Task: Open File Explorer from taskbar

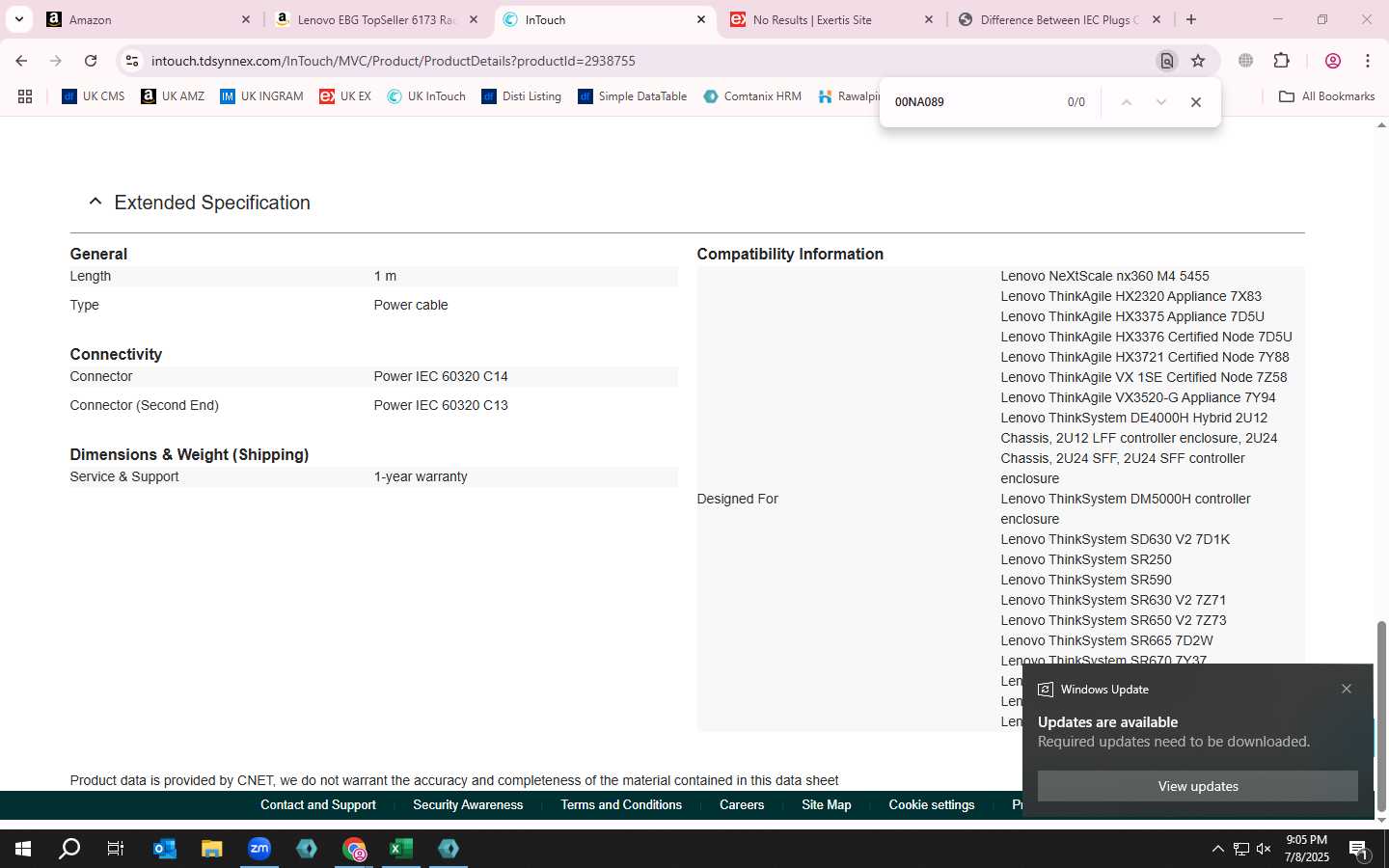Action: (212, 849)
